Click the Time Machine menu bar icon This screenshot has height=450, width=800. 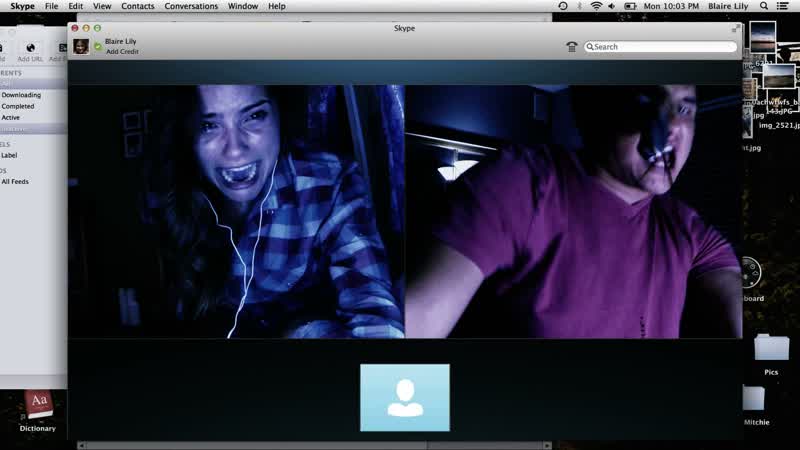(x=563, y=6)
